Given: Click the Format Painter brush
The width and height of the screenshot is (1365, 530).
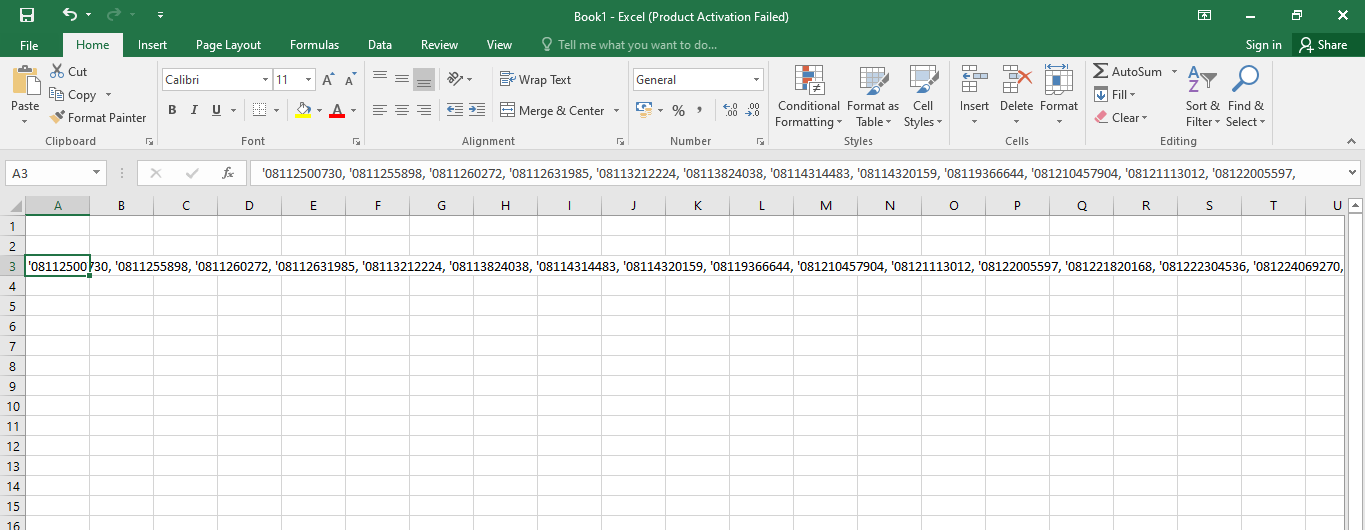Looking at the screenshot, I should click(x=58, y=117).
